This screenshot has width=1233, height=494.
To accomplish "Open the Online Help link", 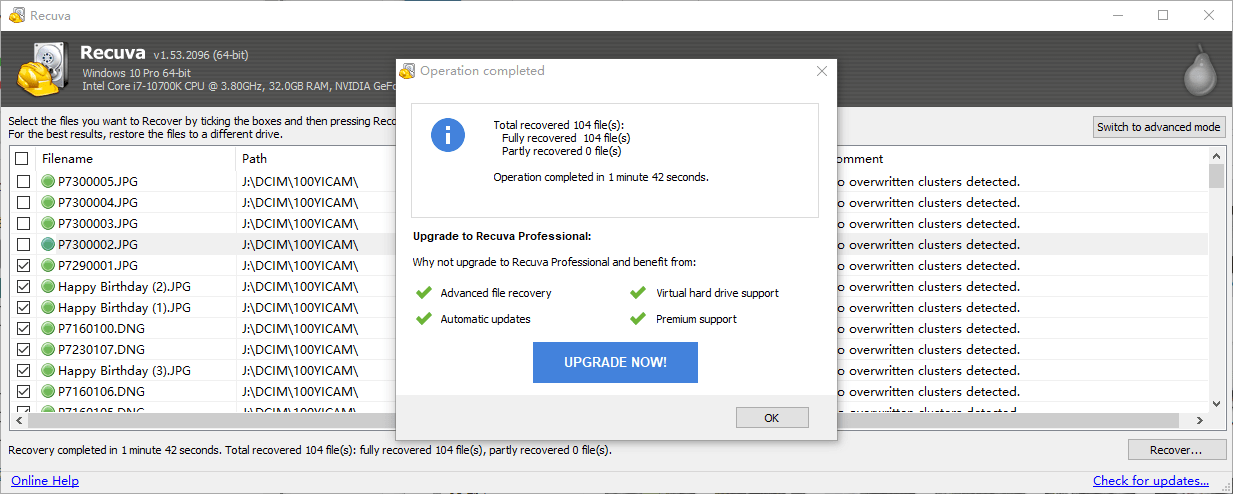I will point(45,481).
